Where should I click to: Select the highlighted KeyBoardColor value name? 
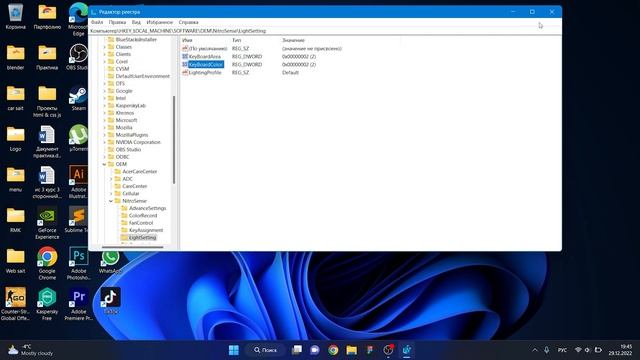[206, 64]
